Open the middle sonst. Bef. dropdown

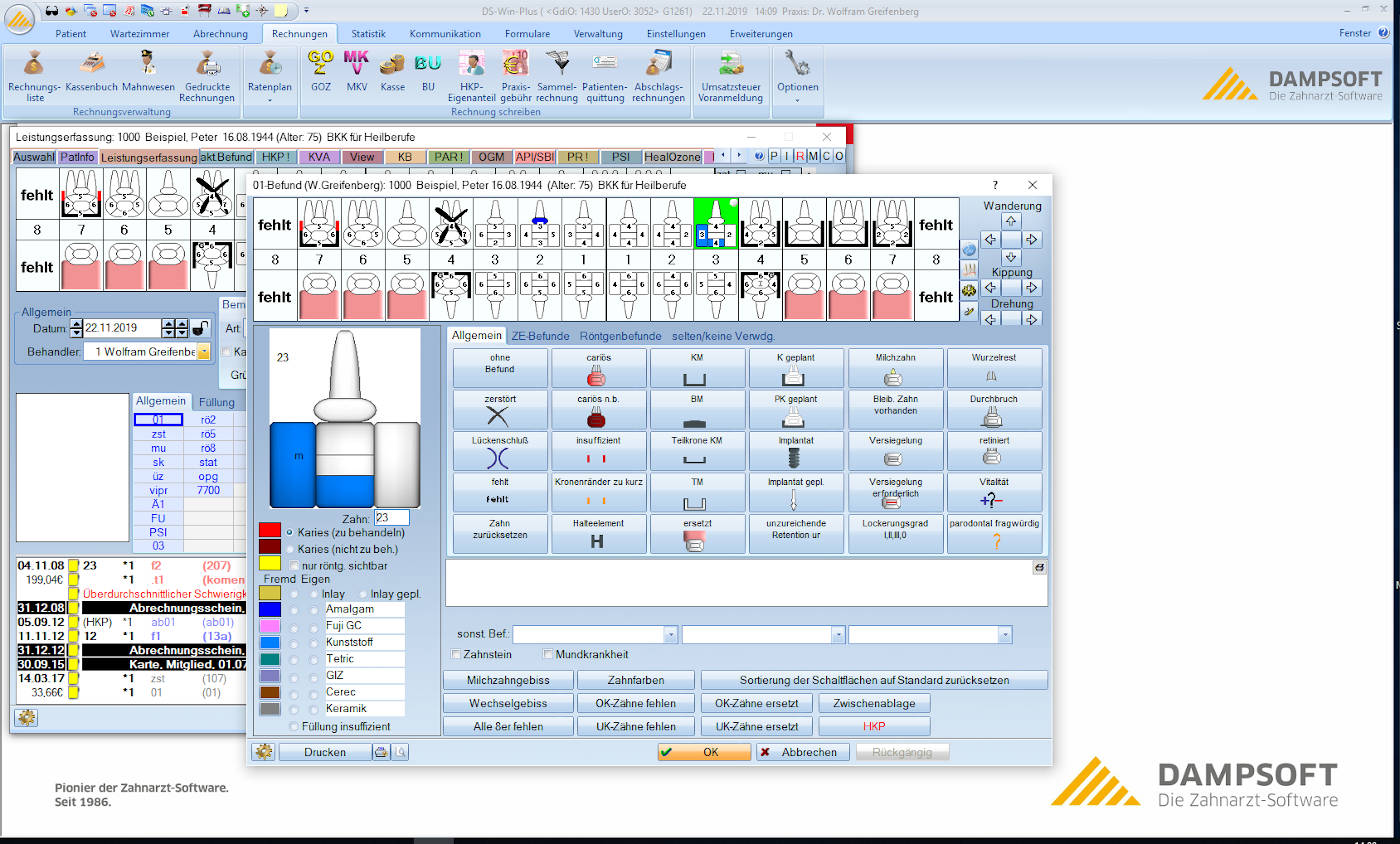pyautogui.click(x=838, y=635)
